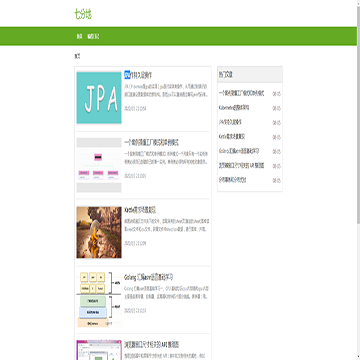
Task: Open the Golang asm entry in sidebar list
Action: click(x=239, y=151)
